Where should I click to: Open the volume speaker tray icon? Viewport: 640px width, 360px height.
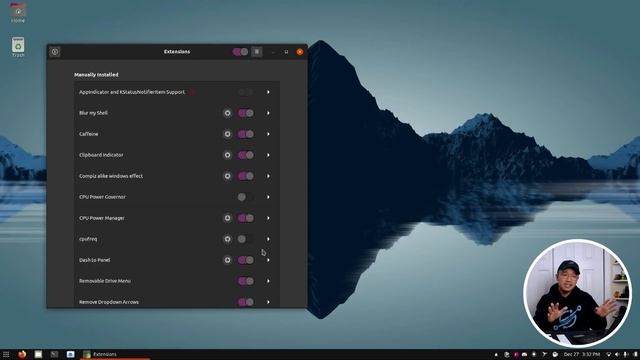[617, 354]
